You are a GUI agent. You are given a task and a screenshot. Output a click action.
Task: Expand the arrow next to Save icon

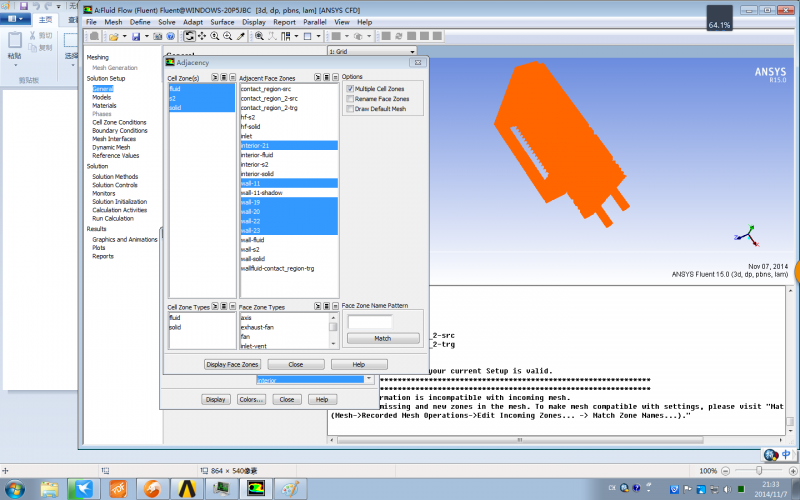click(146, 36)
